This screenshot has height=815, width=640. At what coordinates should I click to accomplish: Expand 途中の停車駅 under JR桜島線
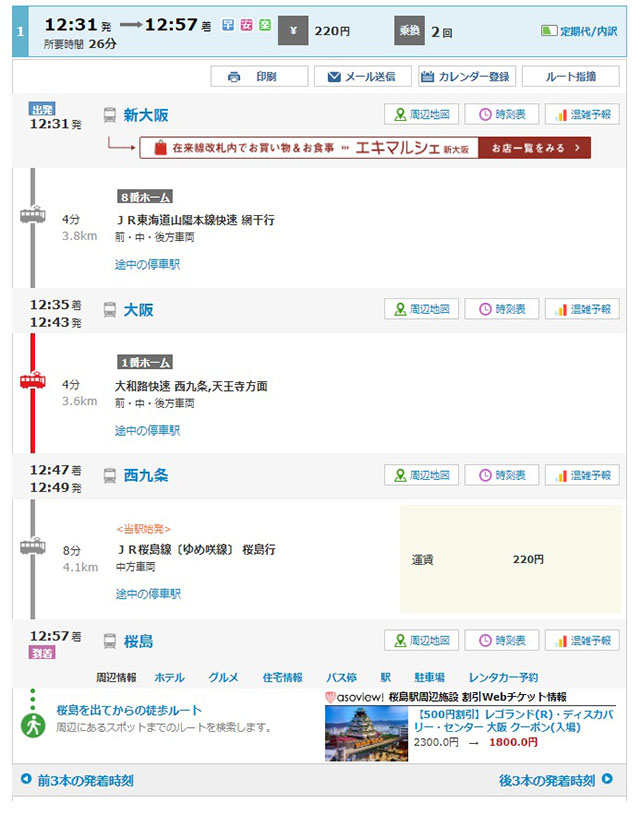tap(147, 594)
